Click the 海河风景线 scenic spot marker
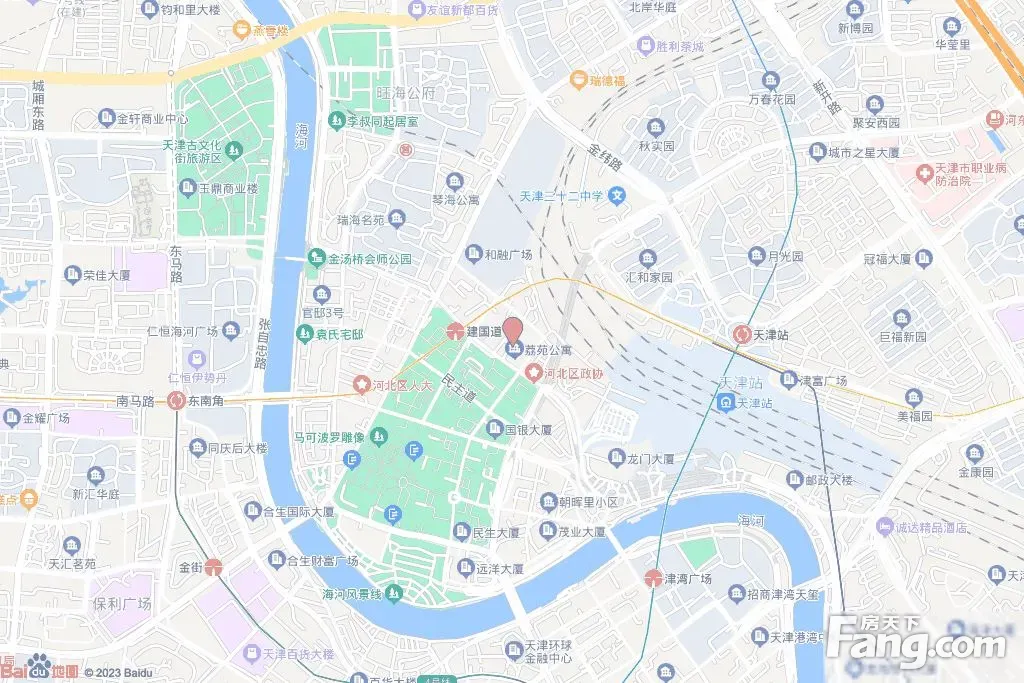The height and width of the screenshot is (683, 1024). click(393, 594)
